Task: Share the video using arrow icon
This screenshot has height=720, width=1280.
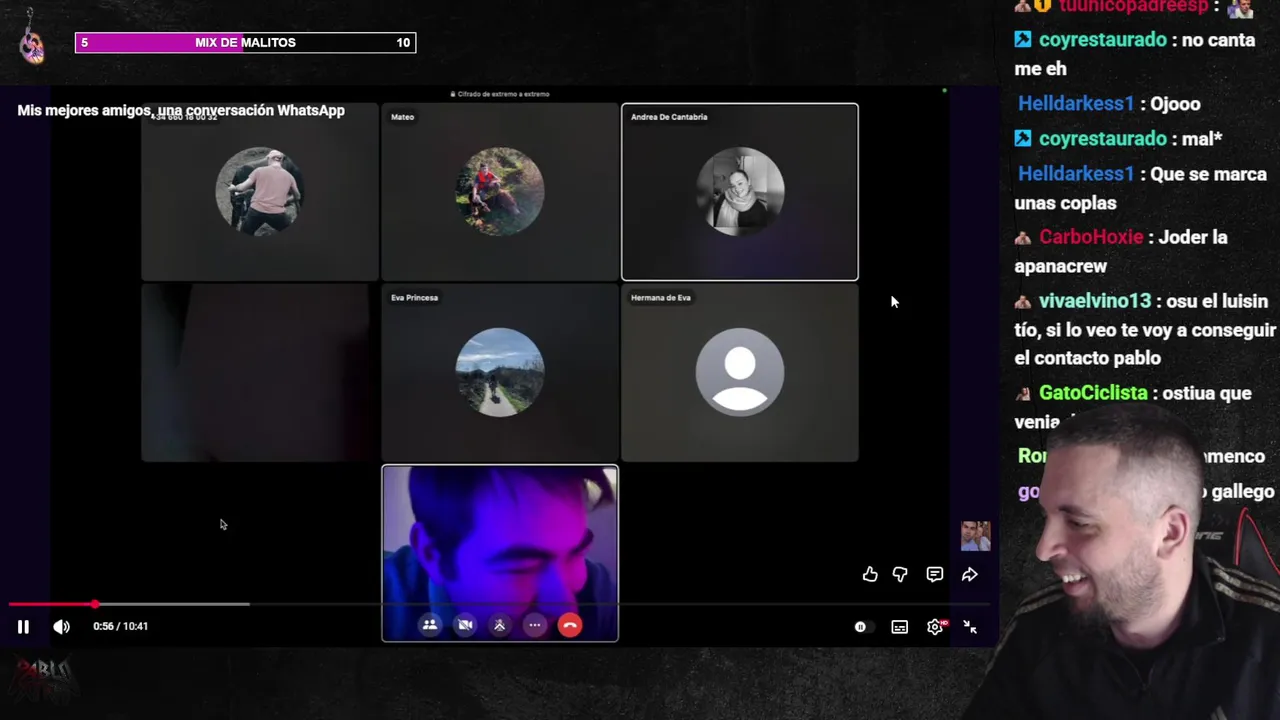Action: point(970,574)
